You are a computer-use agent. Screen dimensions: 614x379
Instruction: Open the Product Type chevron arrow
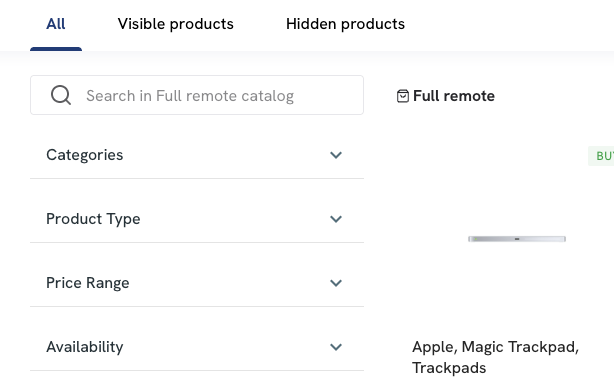click(x=336, y=219)
